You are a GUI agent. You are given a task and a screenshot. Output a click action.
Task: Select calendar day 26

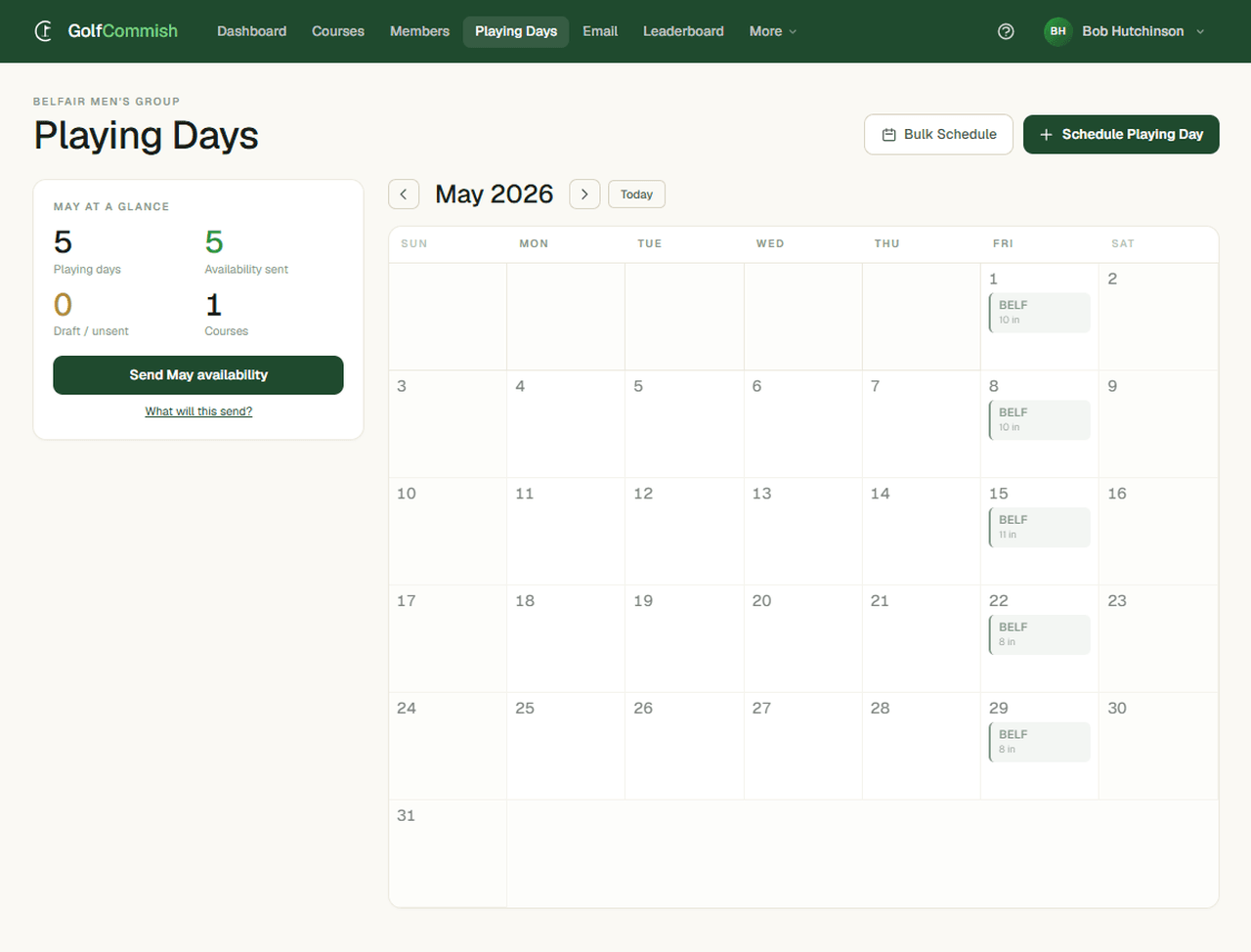684,747
